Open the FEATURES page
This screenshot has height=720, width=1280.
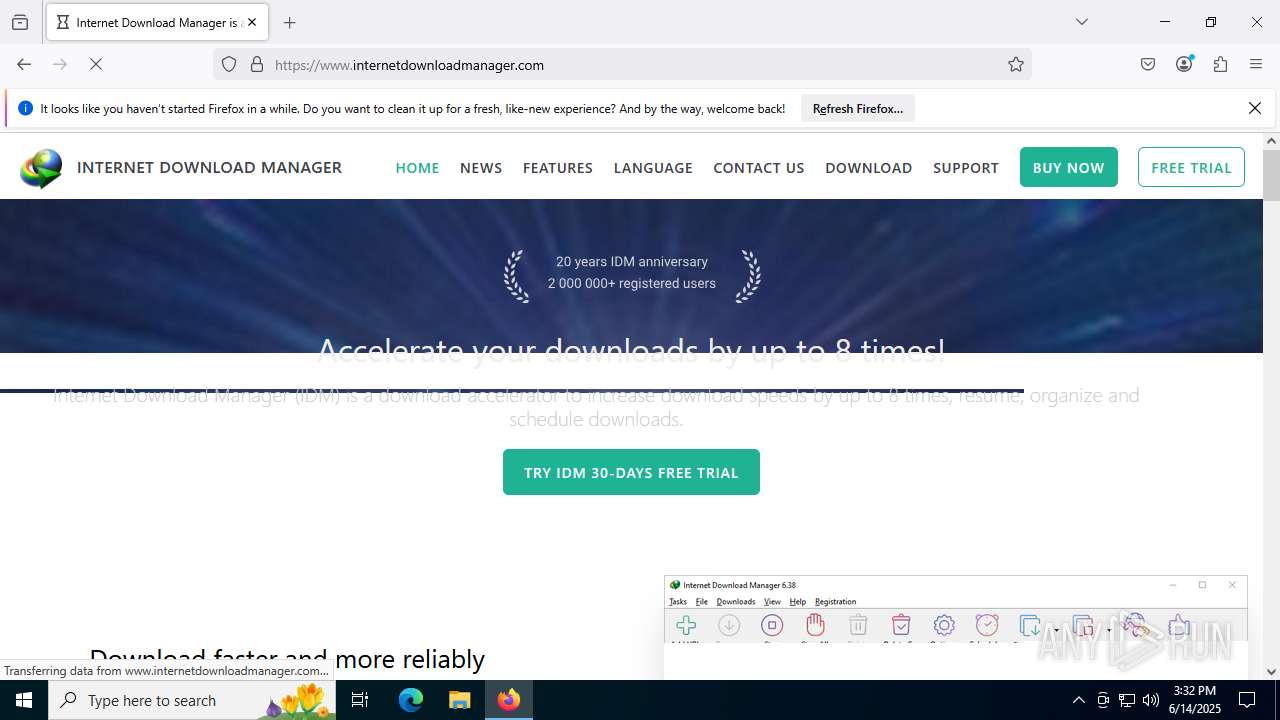558,167
